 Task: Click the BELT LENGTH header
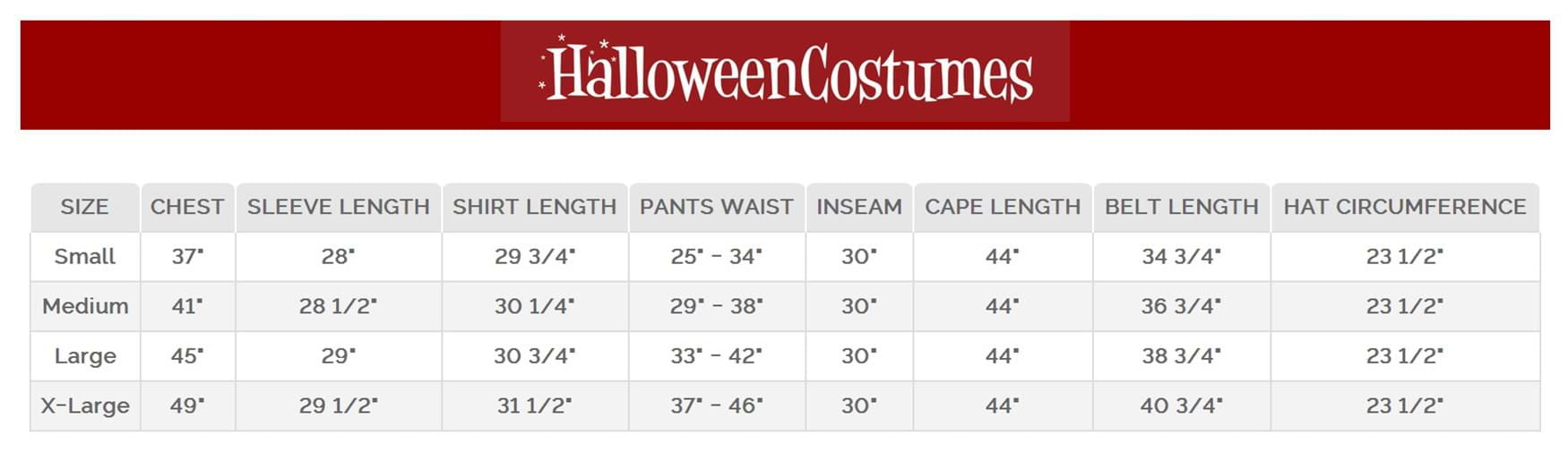point(1182,208)
